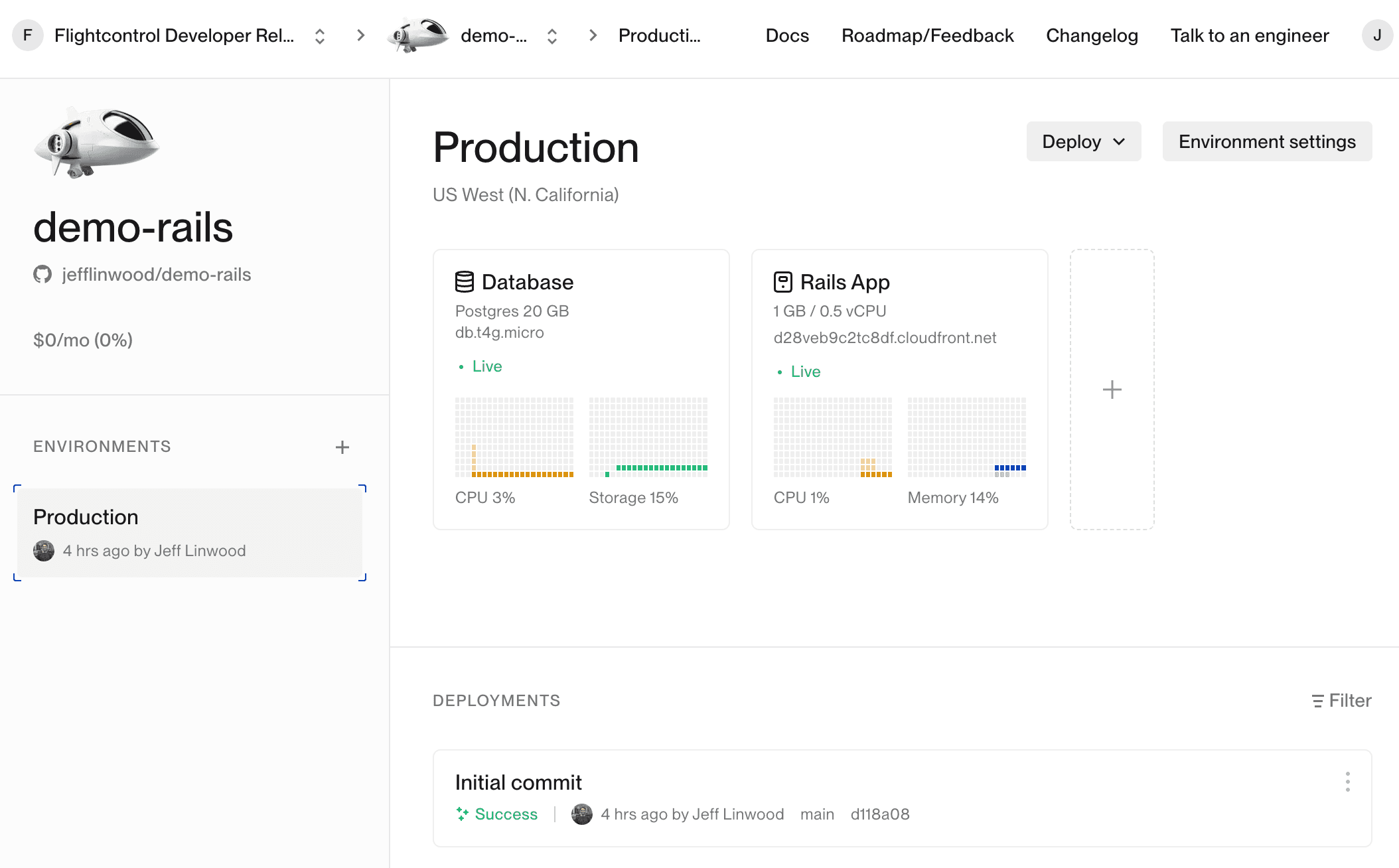Select the Producti... breadcrumb item
Image resolution: width=1399 pixels, height=868 pixels.
660,35
